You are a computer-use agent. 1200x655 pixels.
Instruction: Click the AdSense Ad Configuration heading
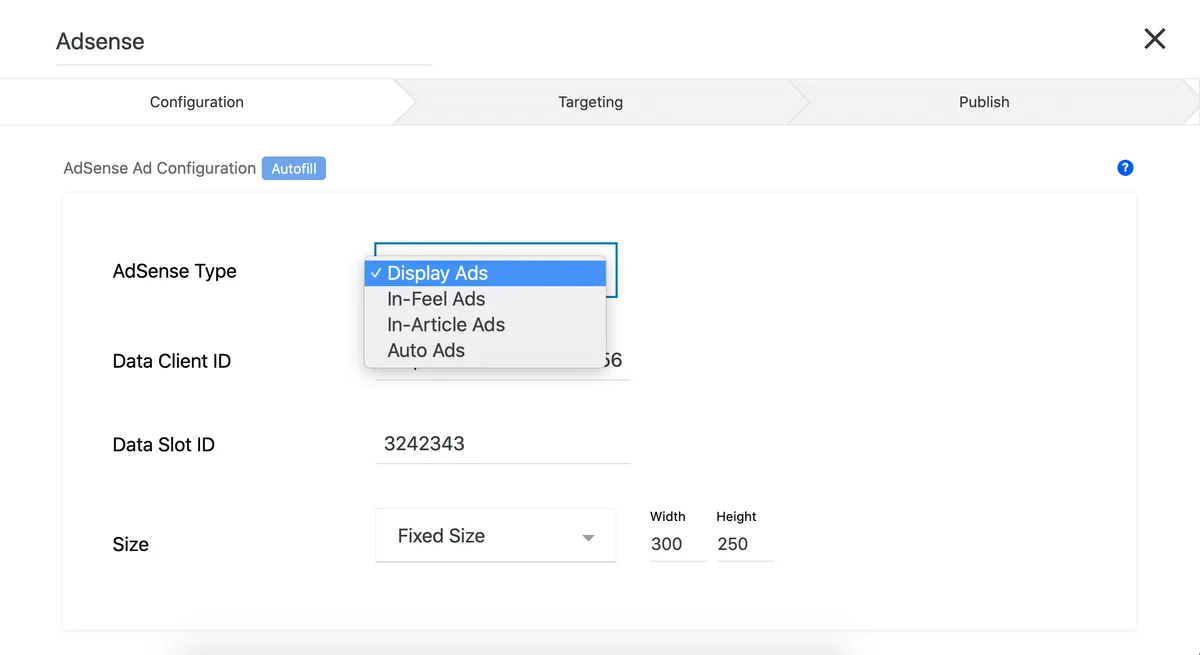pos(160,168)
